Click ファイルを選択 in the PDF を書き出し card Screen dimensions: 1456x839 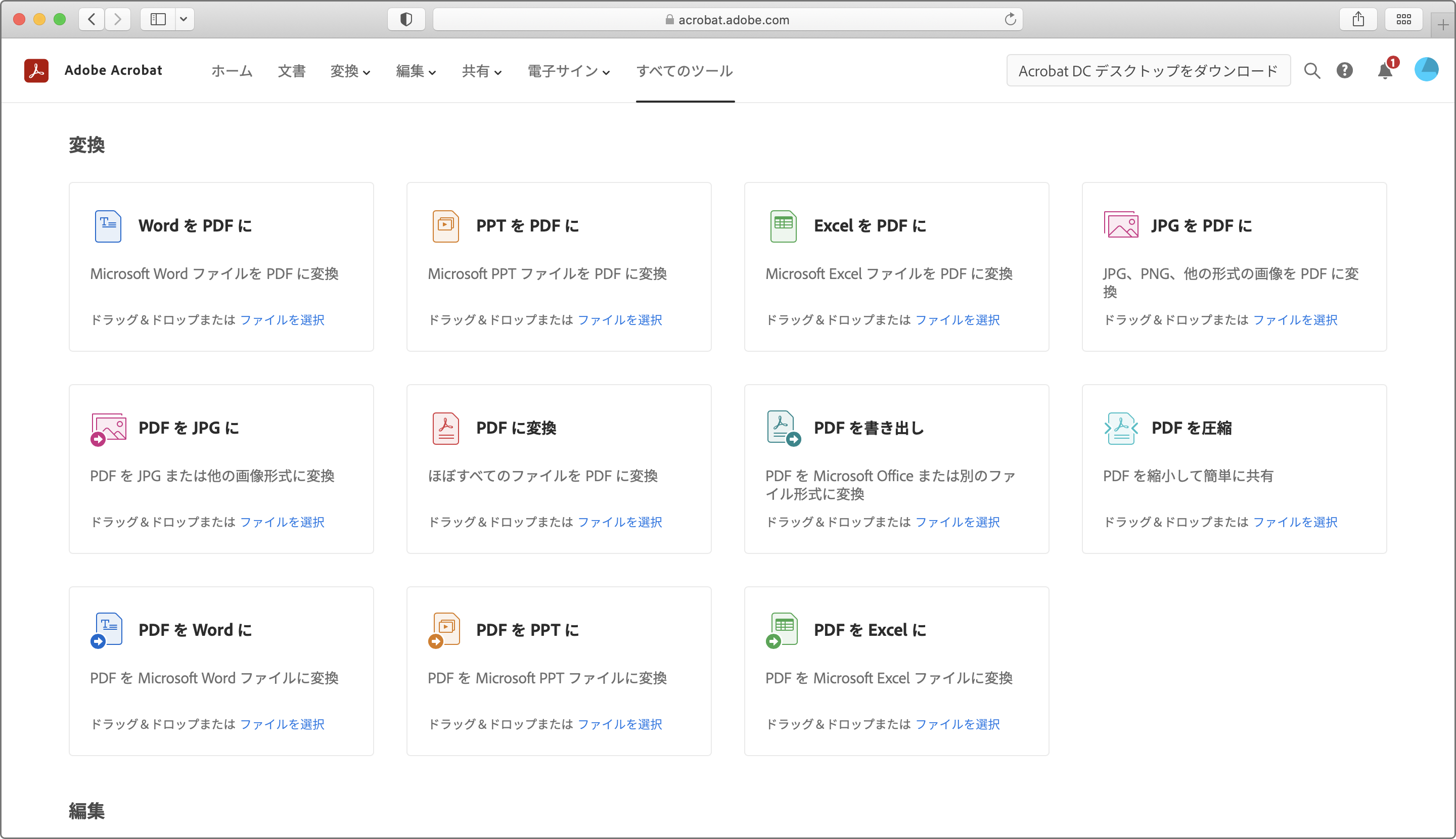tap(958, 522)
